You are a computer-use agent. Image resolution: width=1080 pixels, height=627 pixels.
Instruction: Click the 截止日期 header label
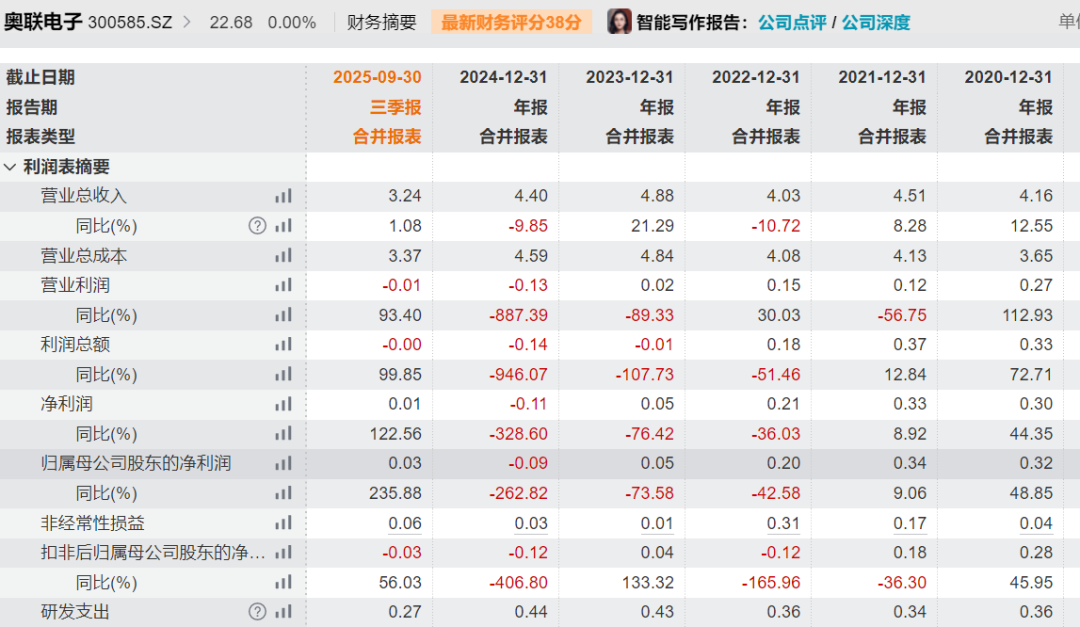pos(41,77)
